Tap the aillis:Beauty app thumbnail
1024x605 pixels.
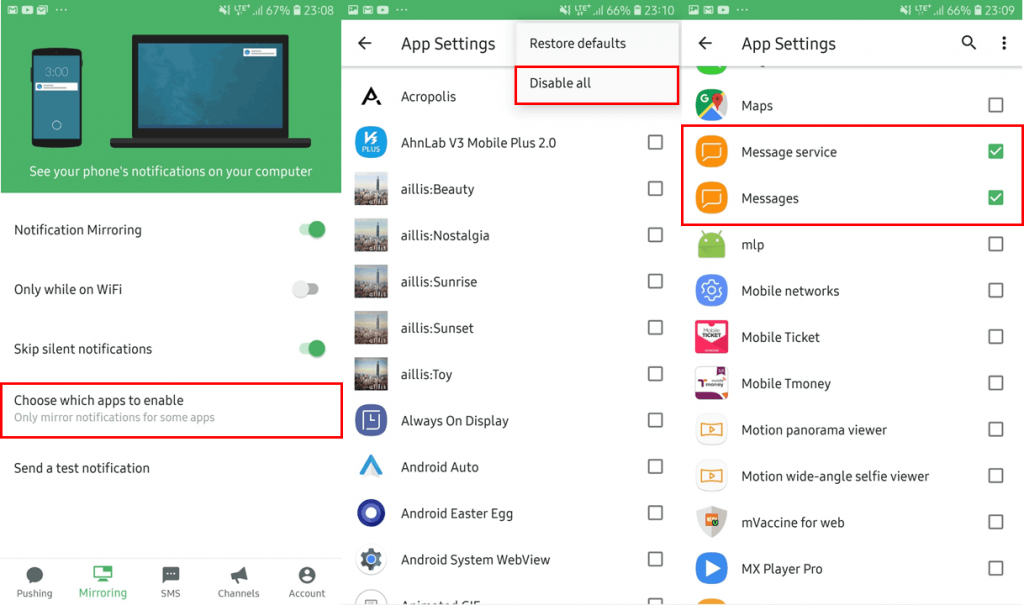coord(371,189)
